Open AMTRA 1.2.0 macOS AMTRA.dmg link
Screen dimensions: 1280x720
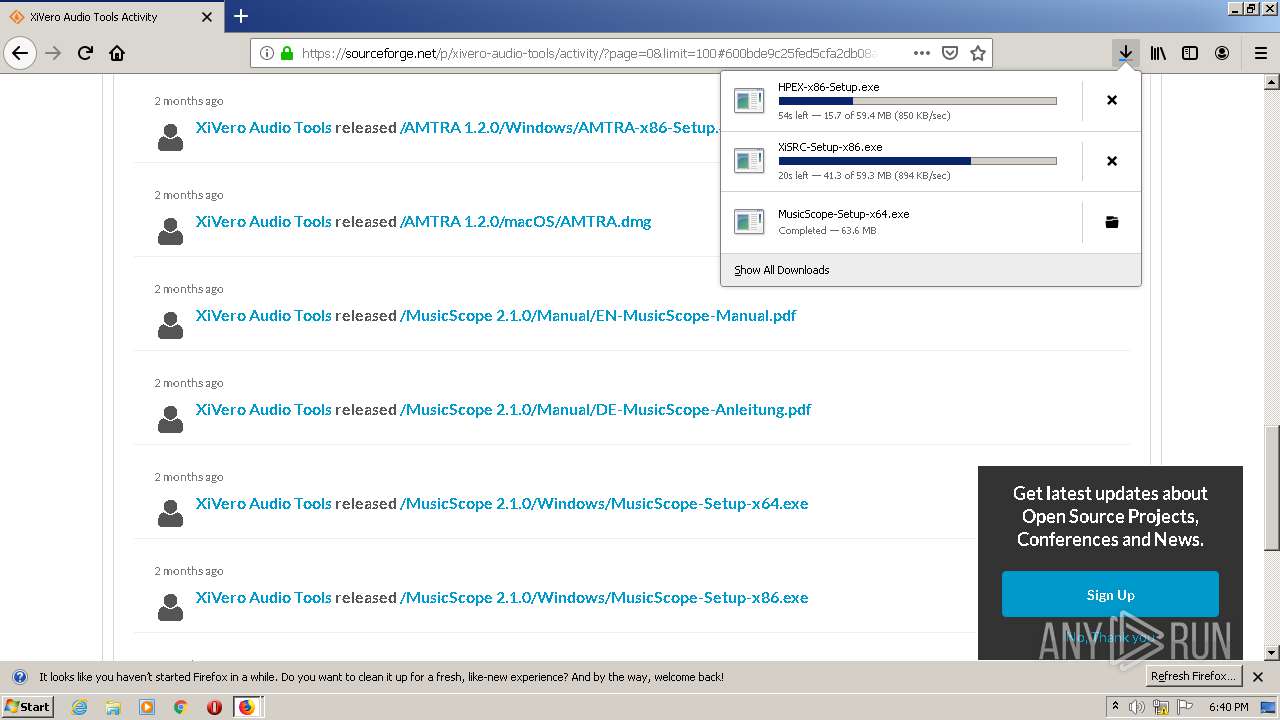(x=526, y=221)
